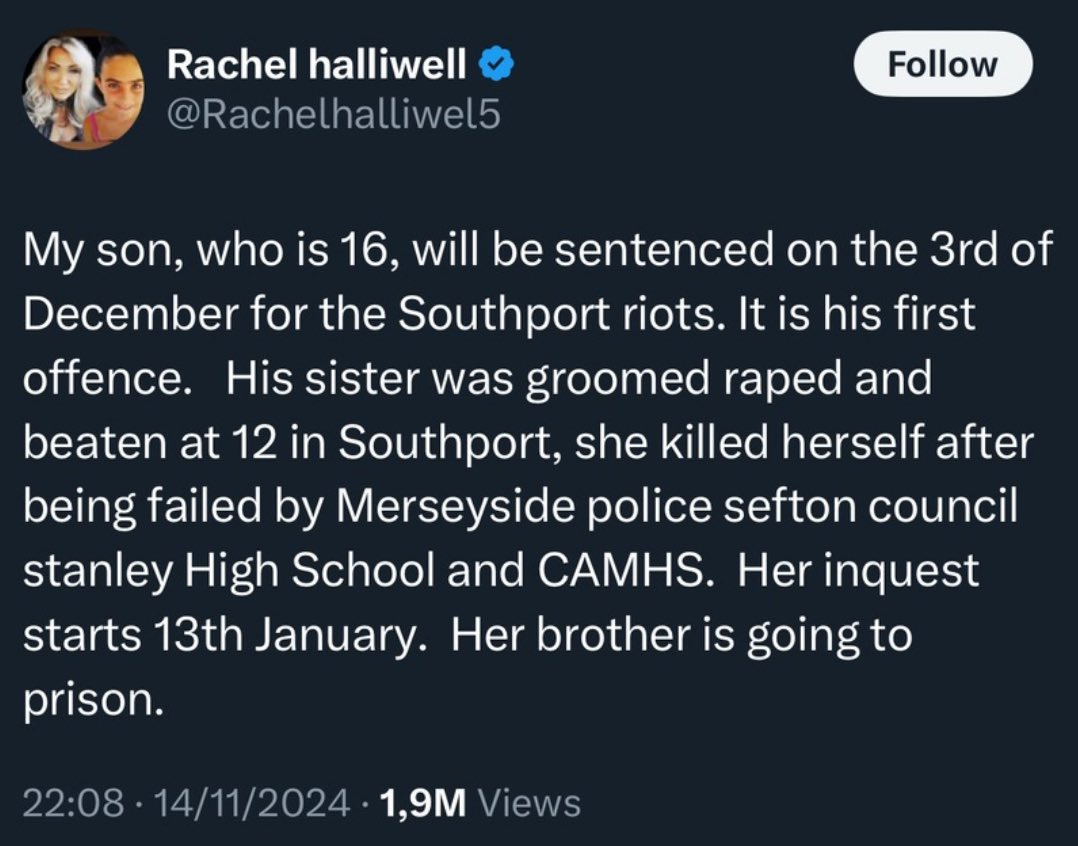This screenshot has width=1078, height=846.
Task: Click the word Views beside the count
Action: click(x=531, y=802)
